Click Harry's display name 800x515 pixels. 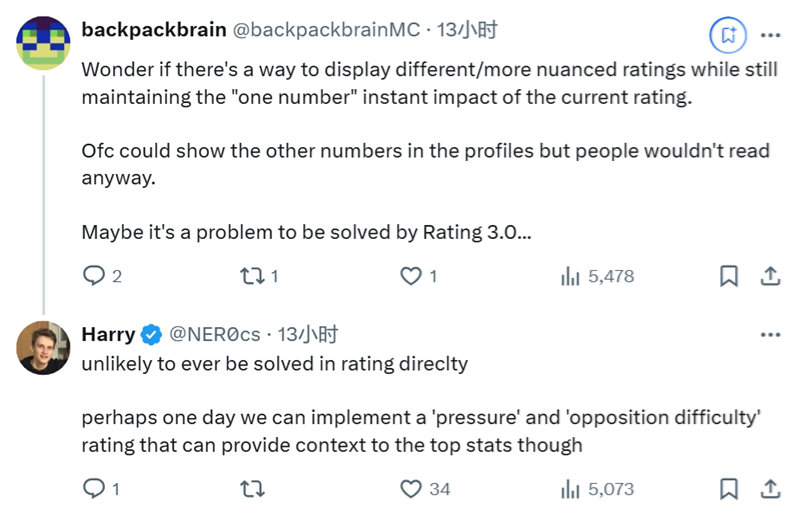pyautogui.click(x=108, y=334)
